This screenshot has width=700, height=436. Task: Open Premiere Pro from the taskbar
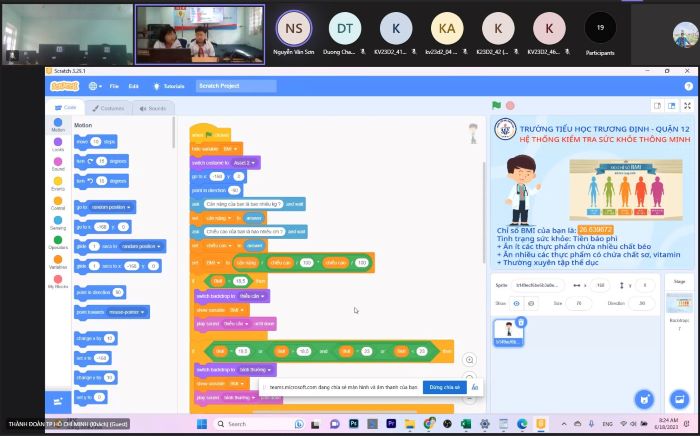pyautogui.click(x=391, y=424)
